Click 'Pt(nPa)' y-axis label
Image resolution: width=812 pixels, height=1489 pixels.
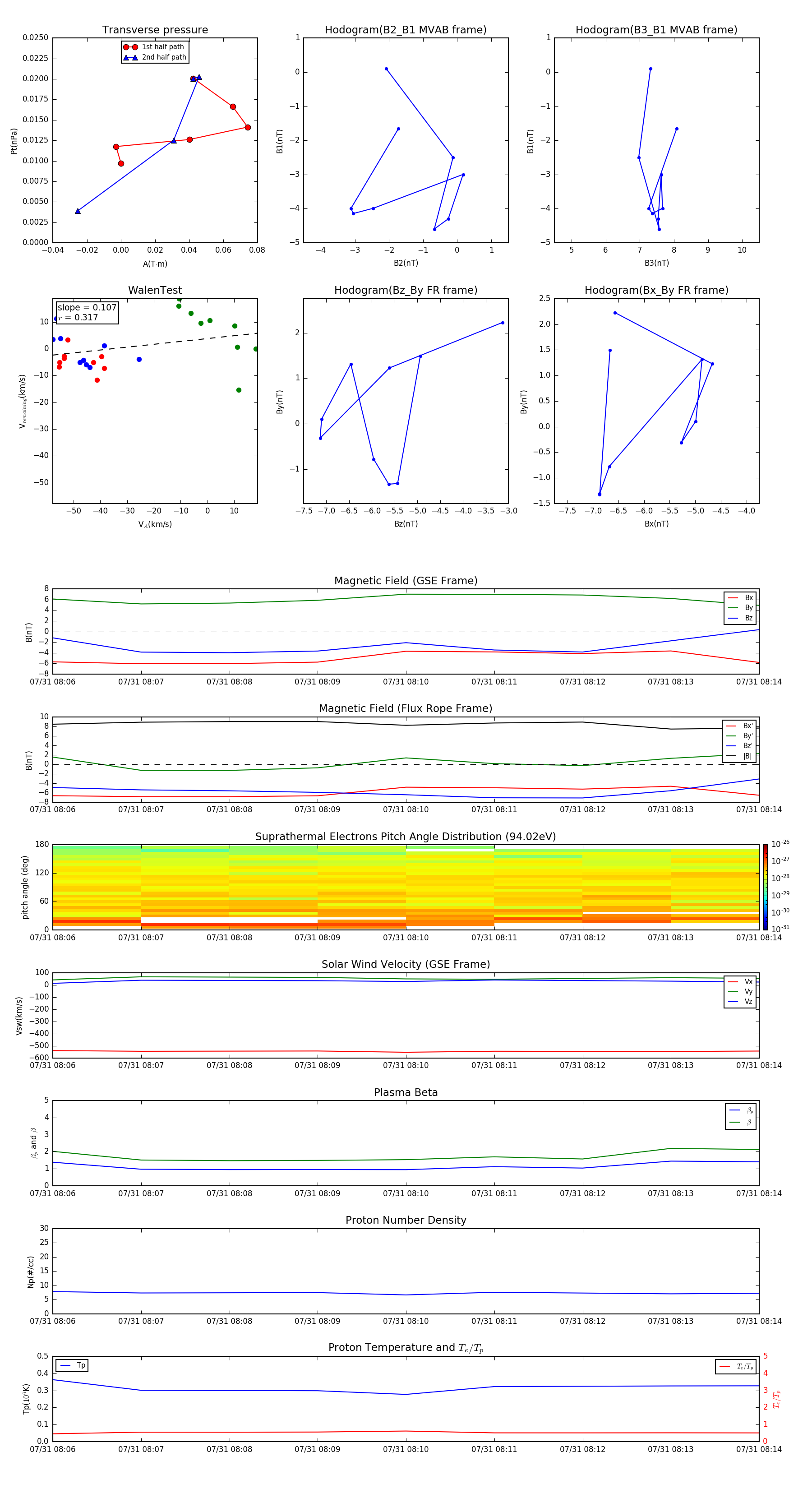[14, 141]
